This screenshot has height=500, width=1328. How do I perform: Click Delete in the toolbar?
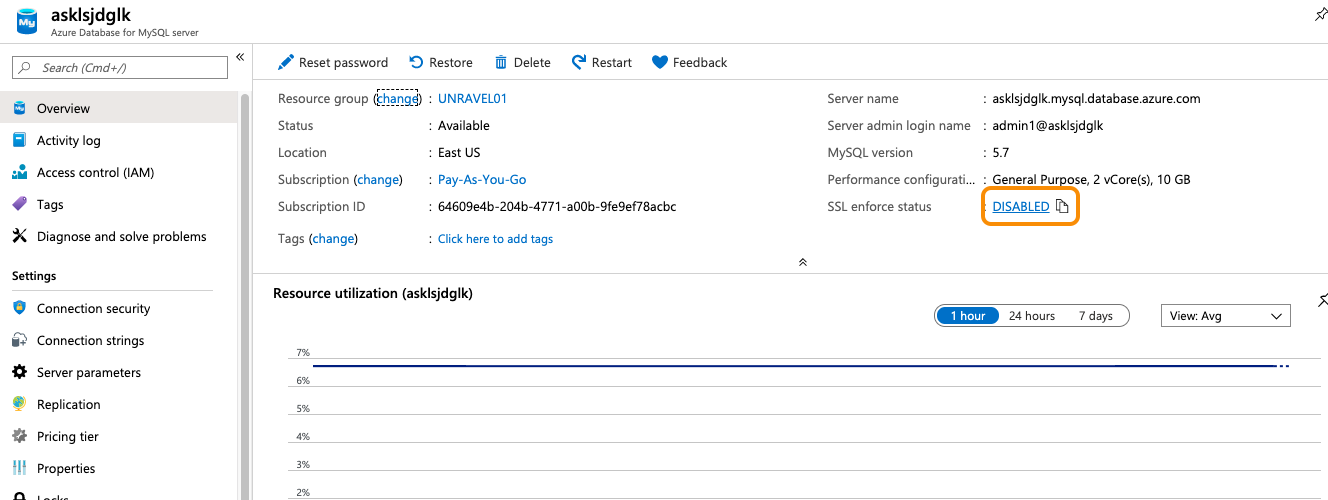click(x=522, y=62)
